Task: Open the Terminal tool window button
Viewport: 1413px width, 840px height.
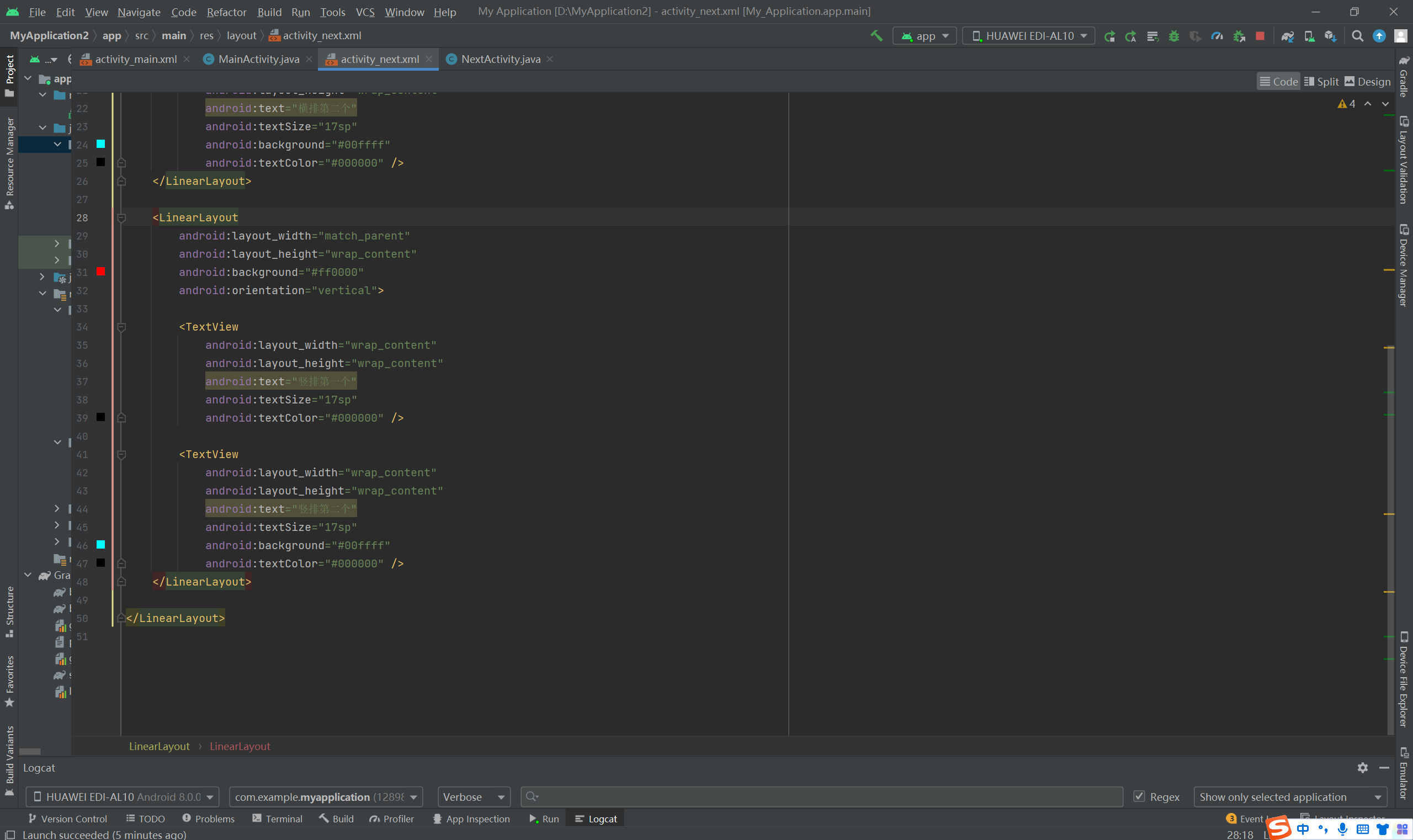Action: pyautogui.click(x=278, y=818)
